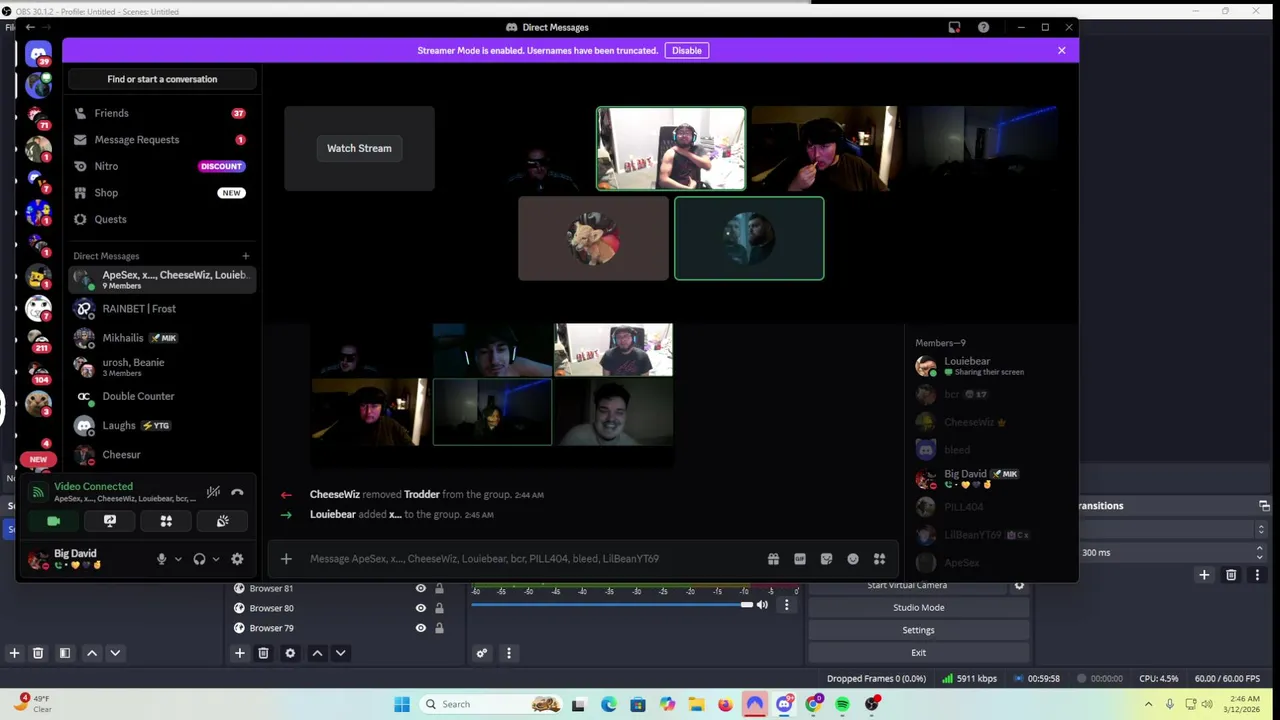The image size is (1280, 720).
Task: Toggle visibility of Browser 79 source in OBS
Action: [420, 628]
